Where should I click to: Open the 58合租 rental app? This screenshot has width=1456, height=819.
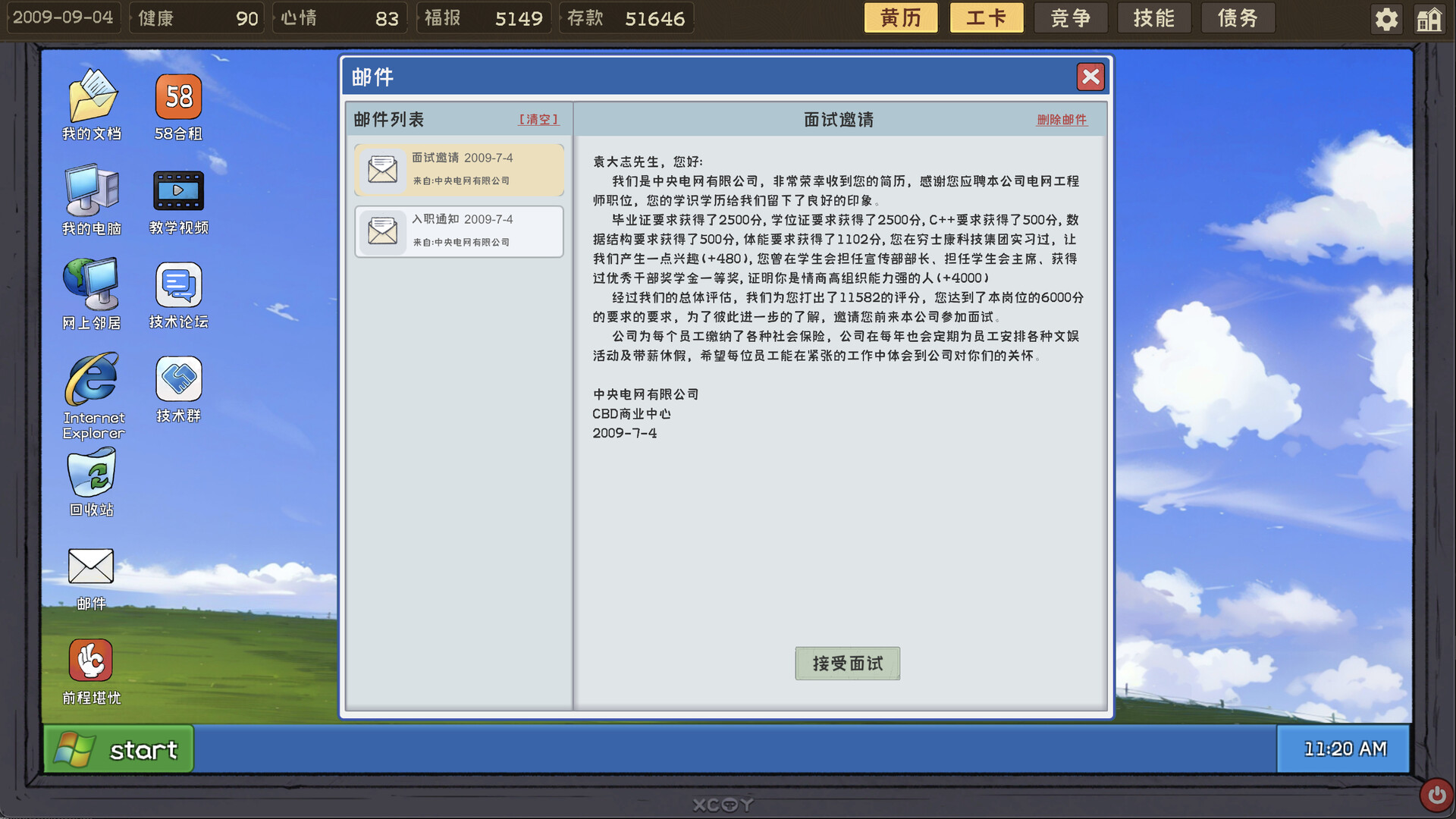[177, 97]
